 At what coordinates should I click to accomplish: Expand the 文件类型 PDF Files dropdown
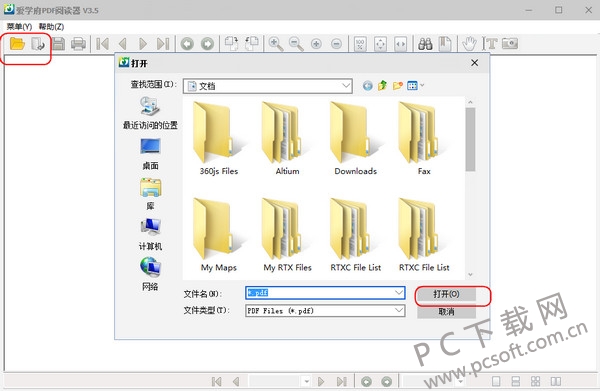(399, 310)
